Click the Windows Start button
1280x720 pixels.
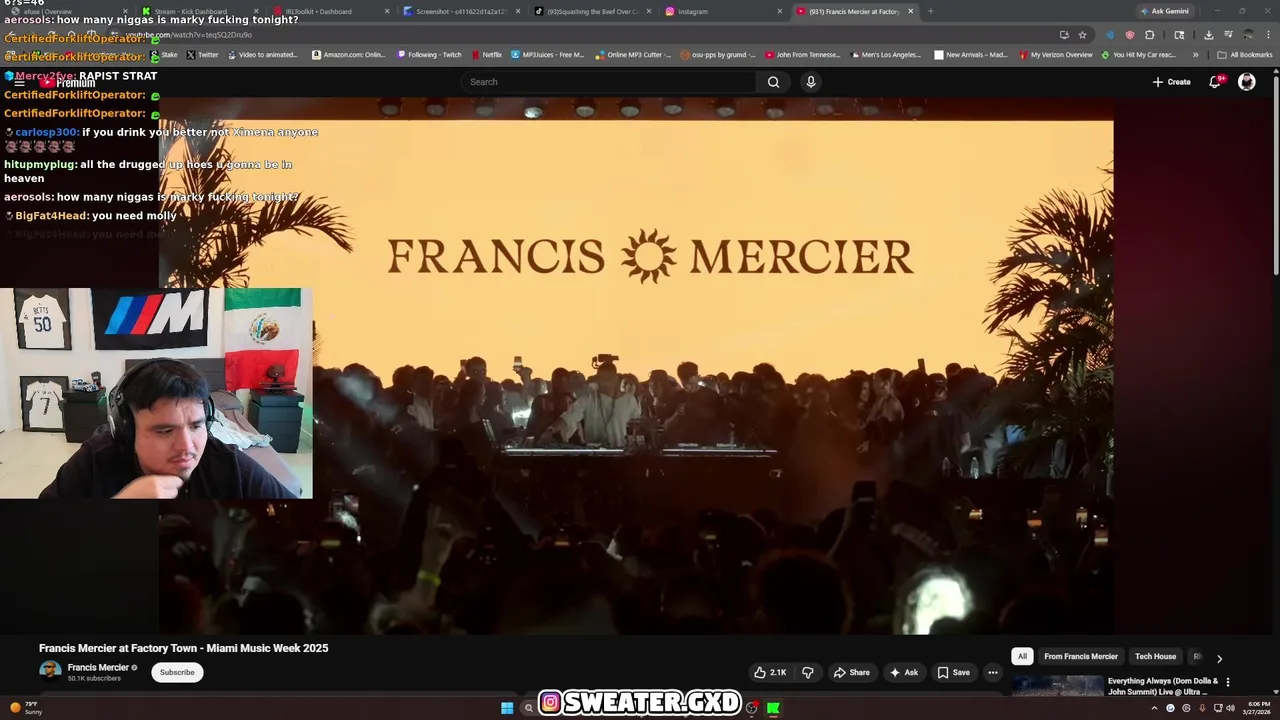click(507, 708)
